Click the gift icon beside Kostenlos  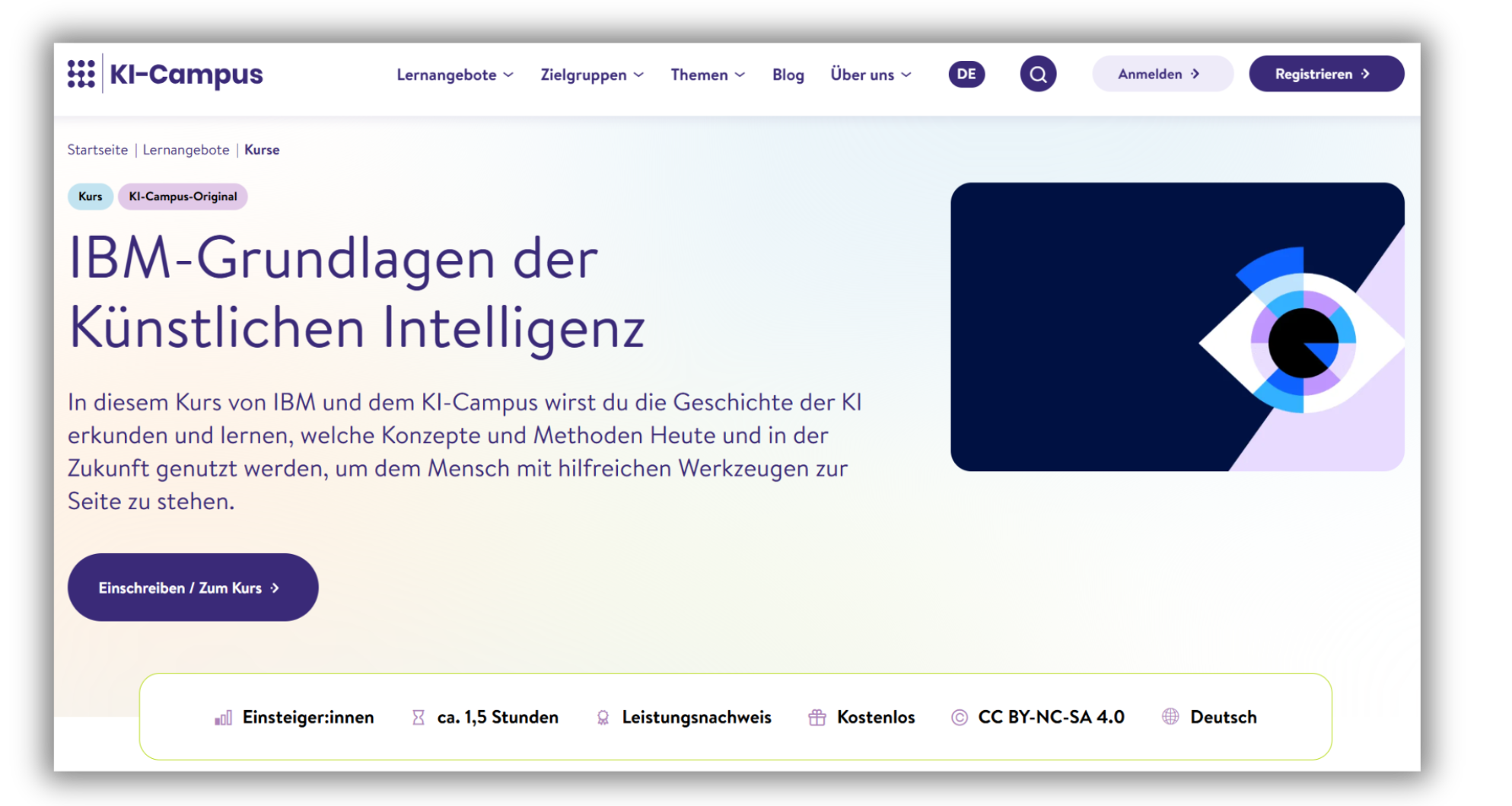point(817,717)
